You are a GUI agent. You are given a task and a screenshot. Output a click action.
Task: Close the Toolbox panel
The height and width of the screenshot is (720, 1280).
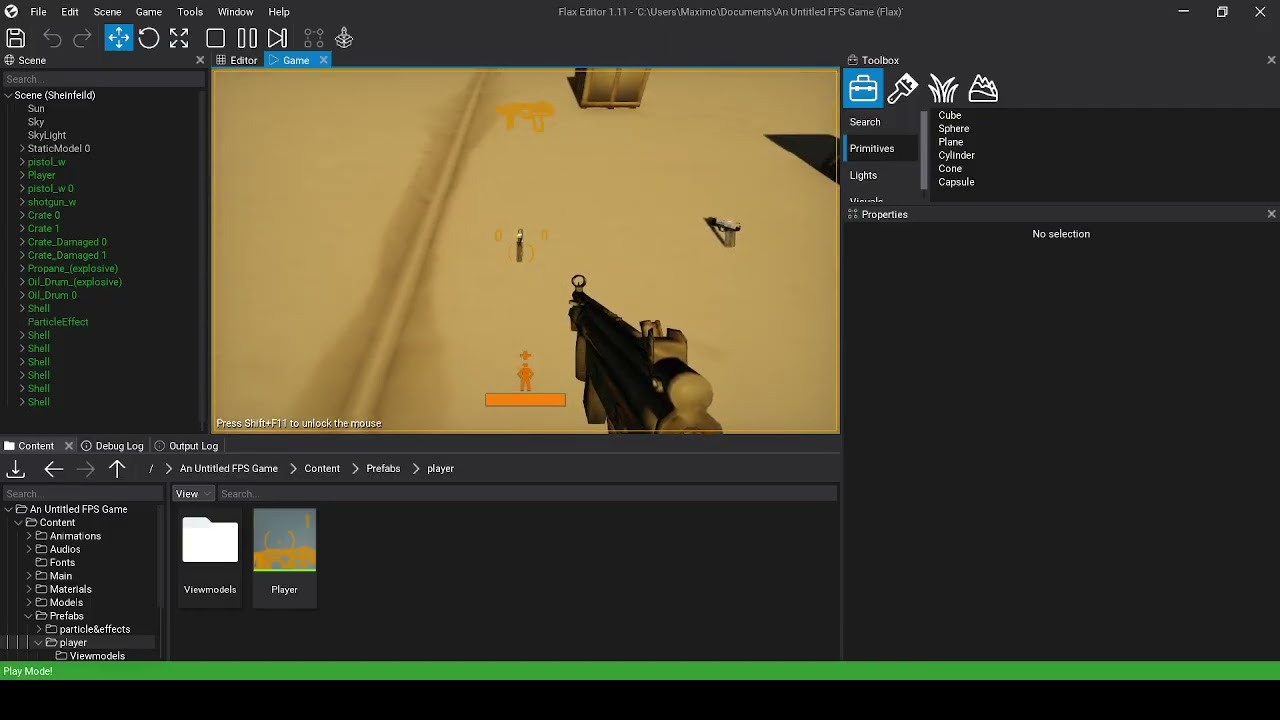[x=1271, y=60]
